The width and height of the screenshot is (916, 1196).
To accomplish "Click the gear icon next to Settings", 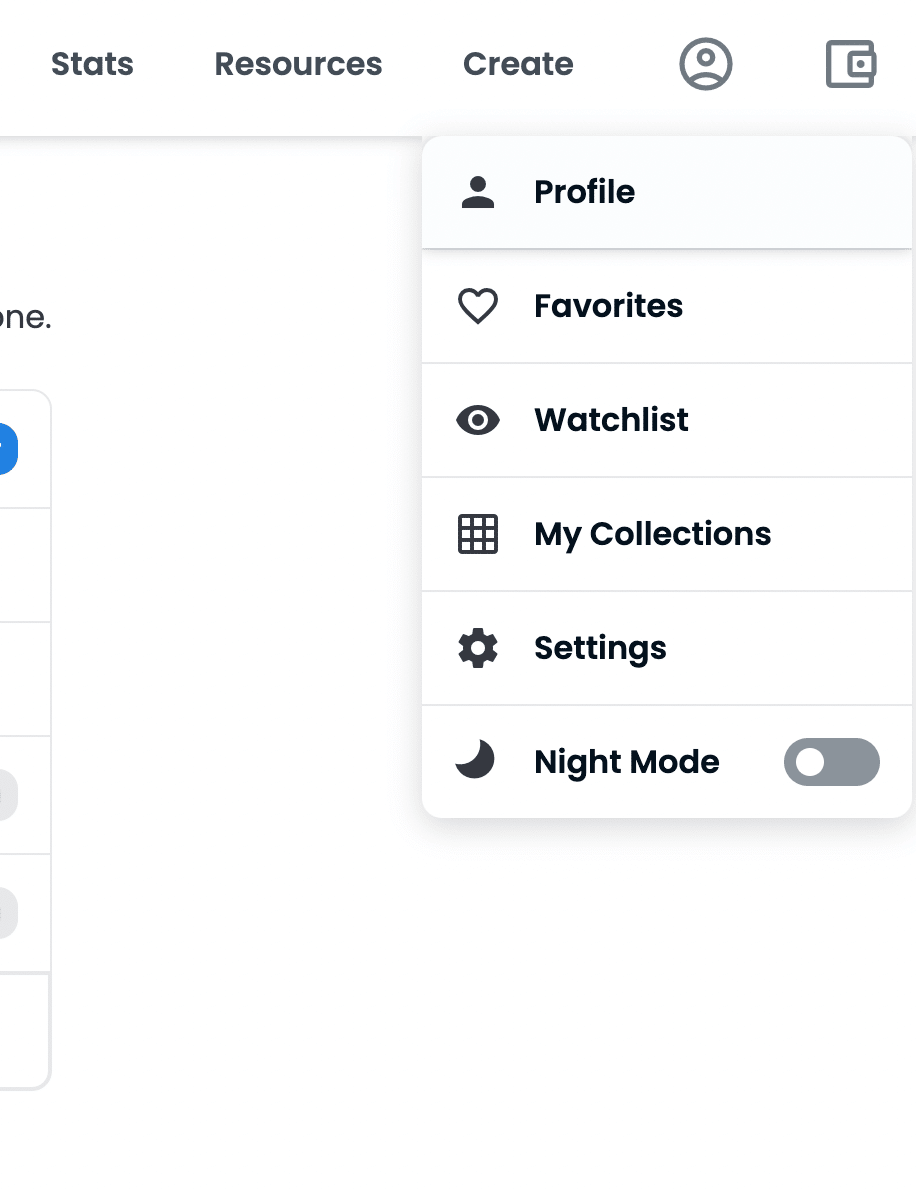I will click(x=478, y=648).
